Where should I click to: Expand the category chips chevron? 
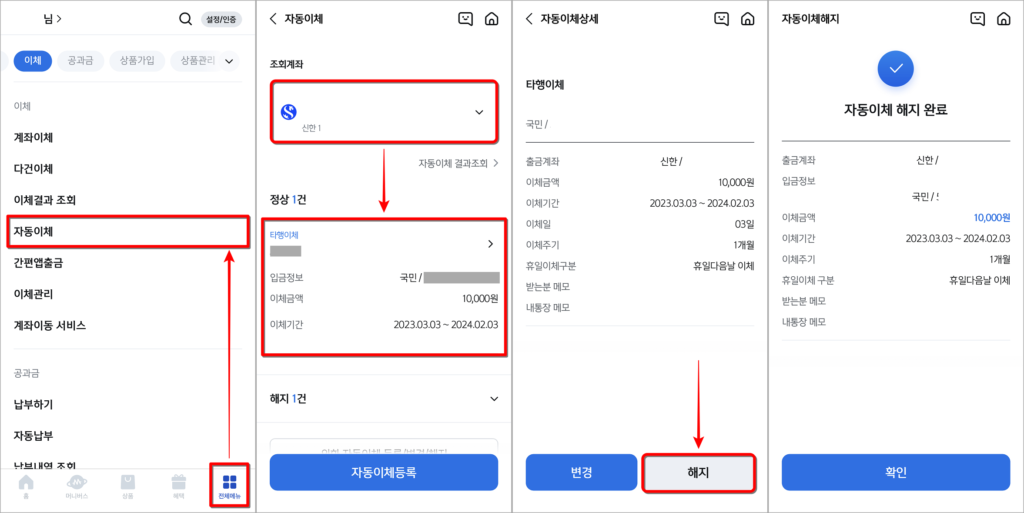pos(229,61)
